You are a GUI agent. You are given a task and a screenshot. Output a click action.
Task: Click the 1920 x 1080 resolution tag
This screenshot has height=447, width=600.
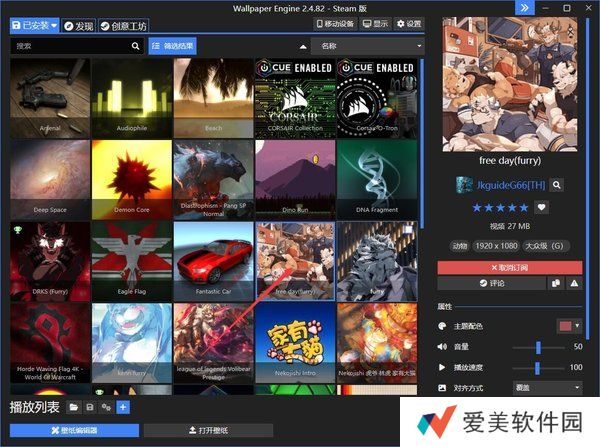(496, 246)
